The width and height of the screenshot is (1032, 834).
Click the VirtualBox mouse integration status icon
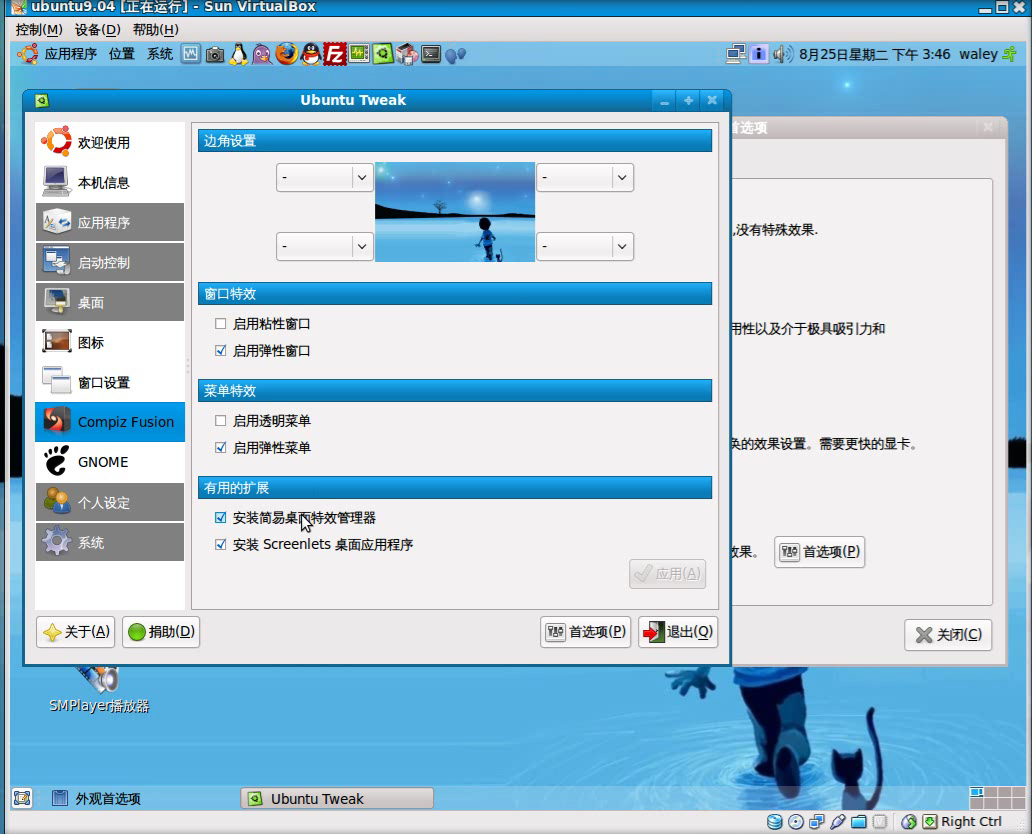[x=909, y=821]
